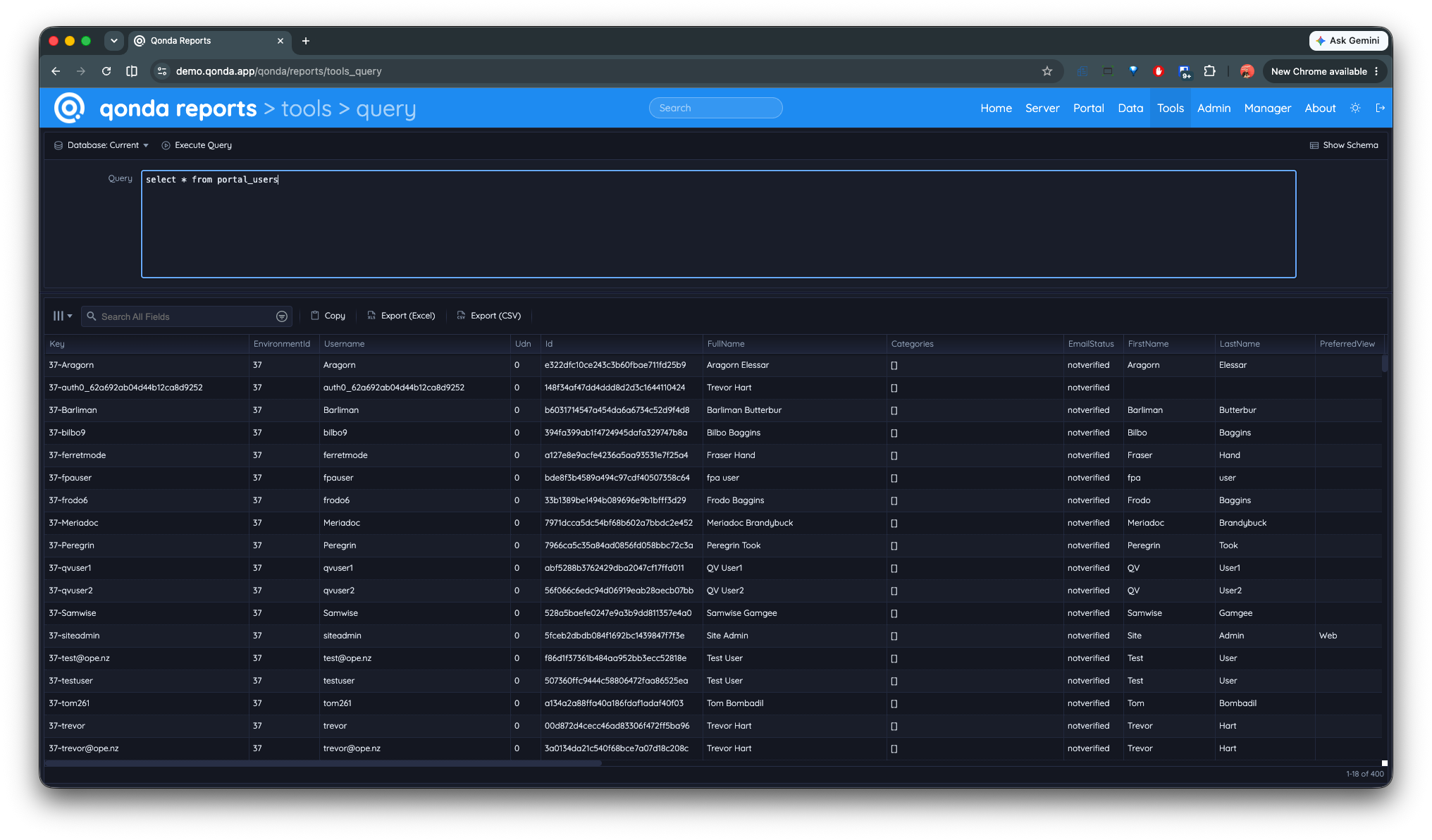The image size is (1432, 840).
Task: Toggle Categories checkbox for Site Admin row
Action: click(894, 636)
